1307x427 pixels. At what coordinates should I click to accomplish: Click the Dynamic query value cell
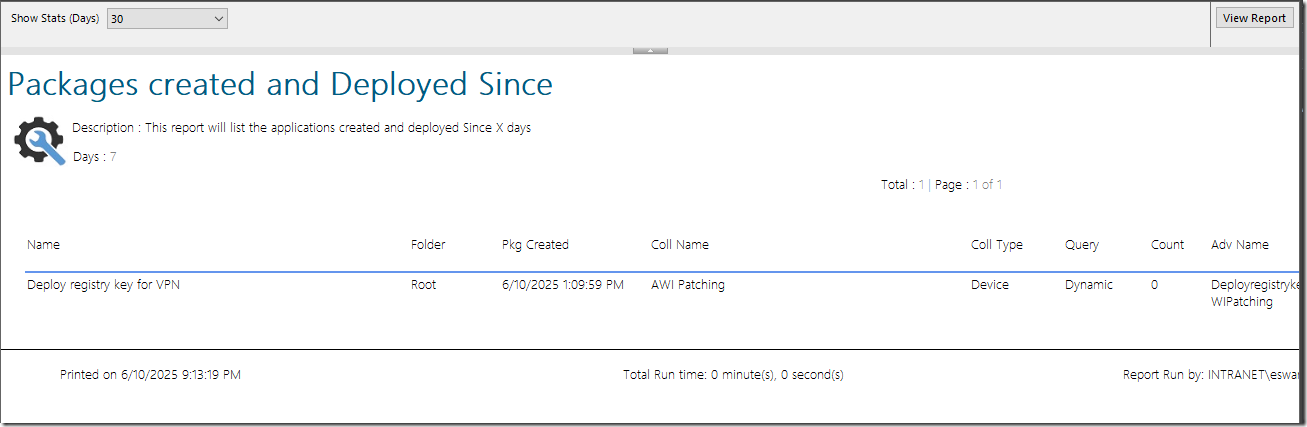(1089, 285)
